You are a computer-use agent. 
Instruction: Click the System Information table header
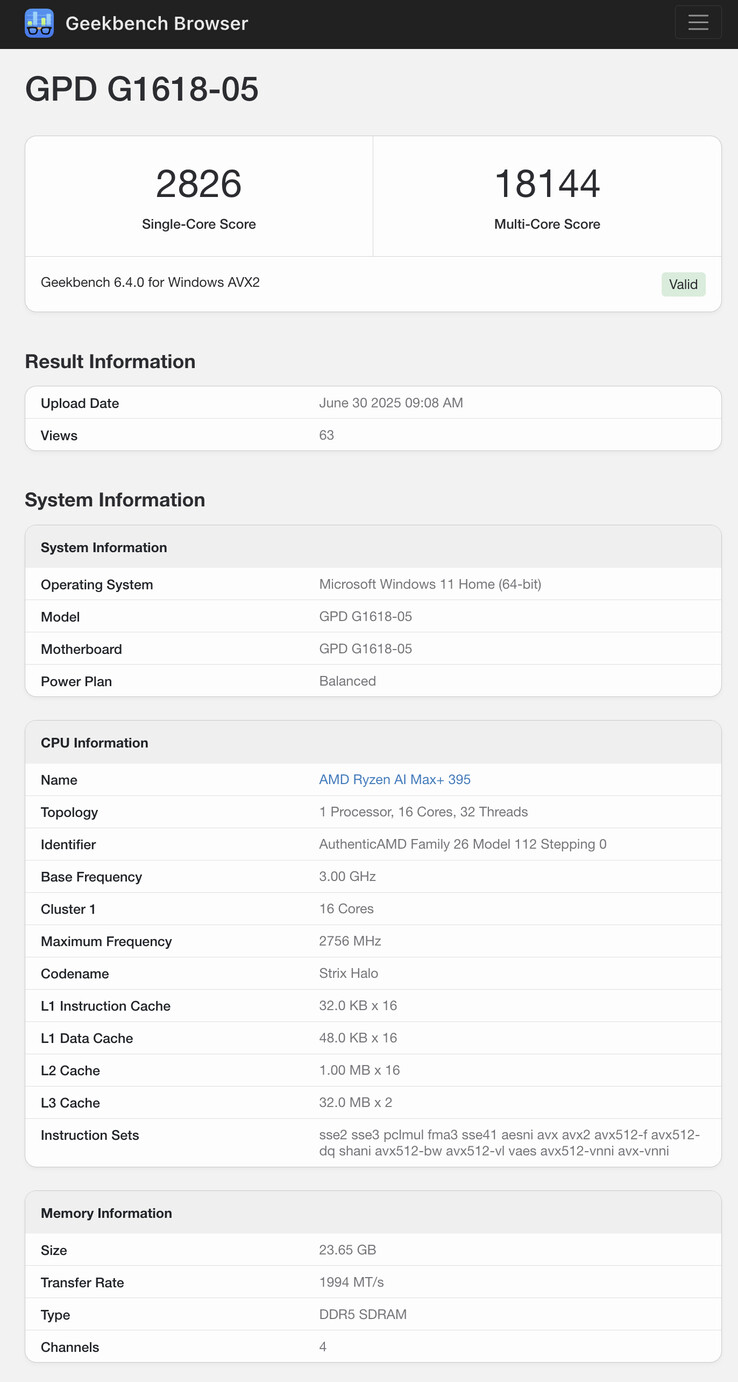point(373,547)
